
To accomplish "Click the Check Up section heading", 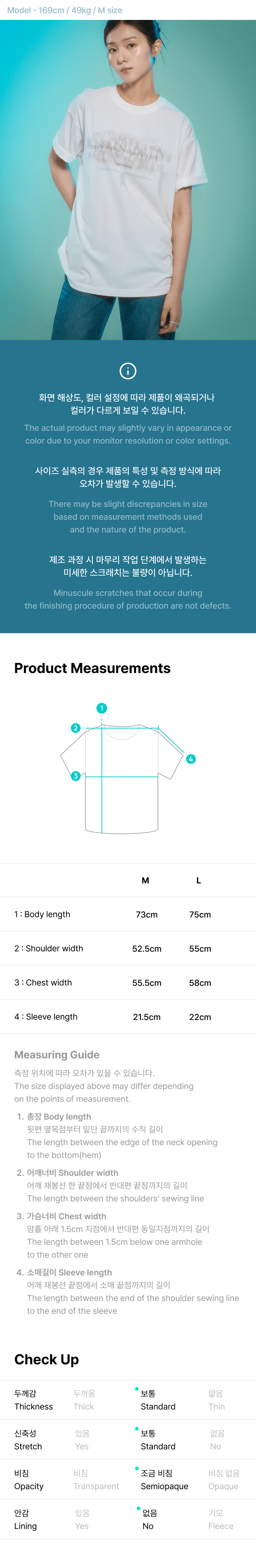I will click(x=46, y=1360).
